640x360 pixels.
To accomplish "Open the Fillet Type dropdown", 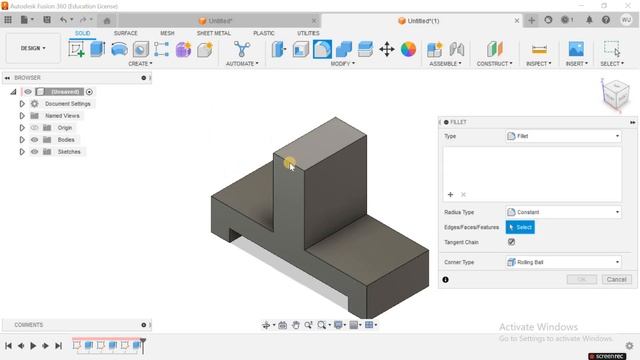I will (563, 136).
